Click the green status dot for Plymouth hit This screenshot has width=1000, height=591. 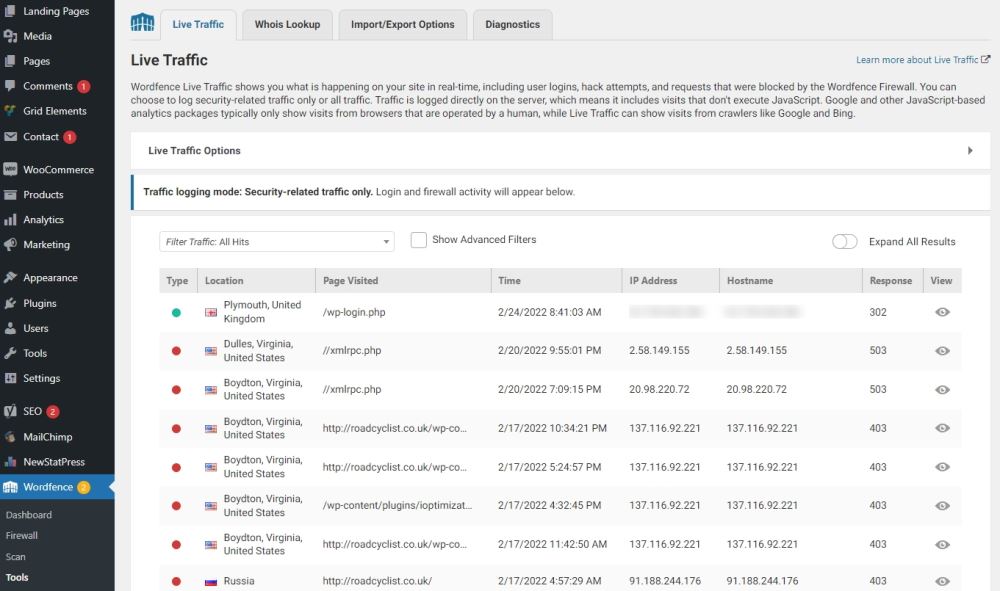pyautogui.click(x=176, y=312)
